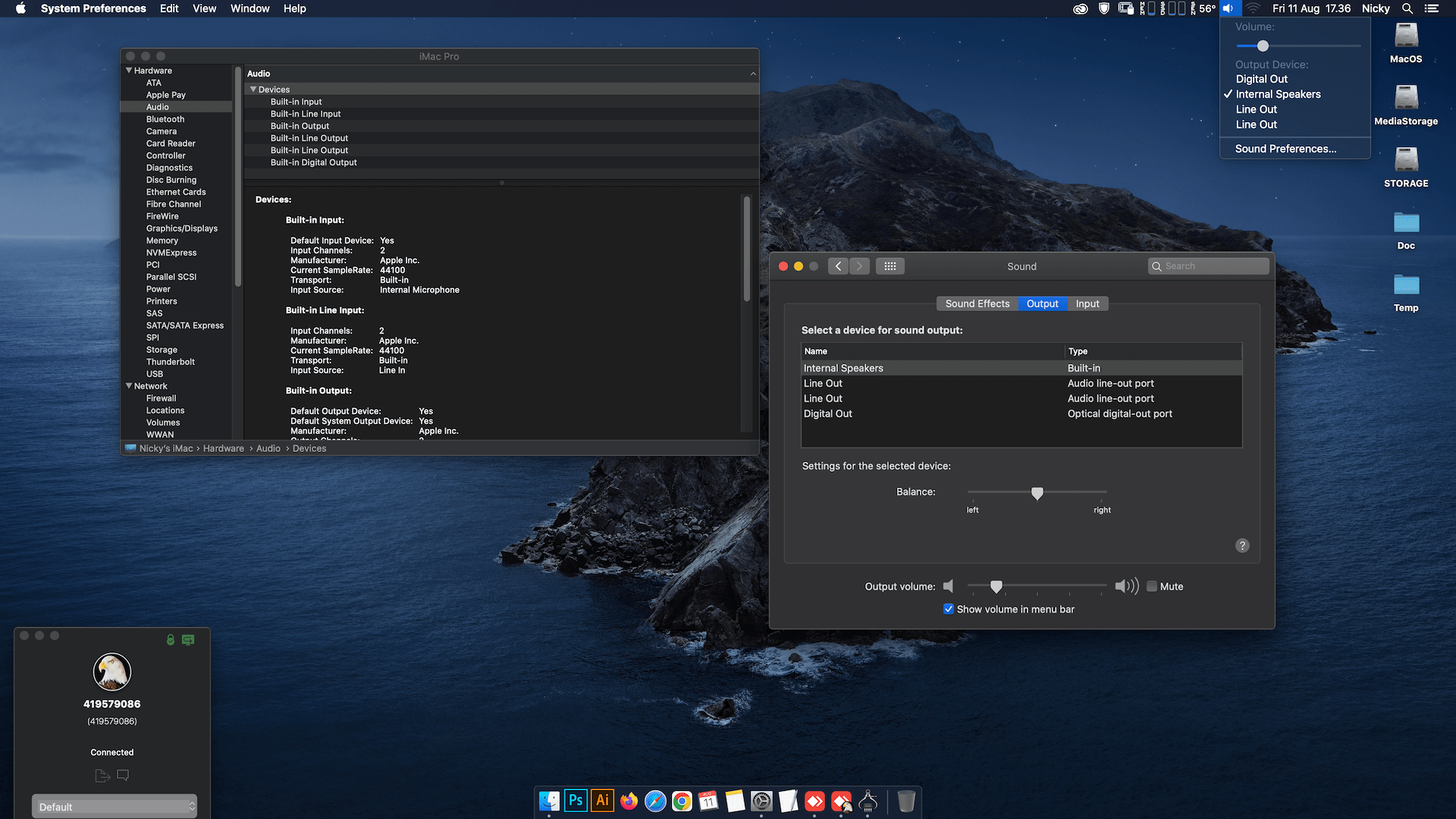Click the green monitor icon in the remote window
This screenshot has height=819, width=1456.
(x=188, y=640)
